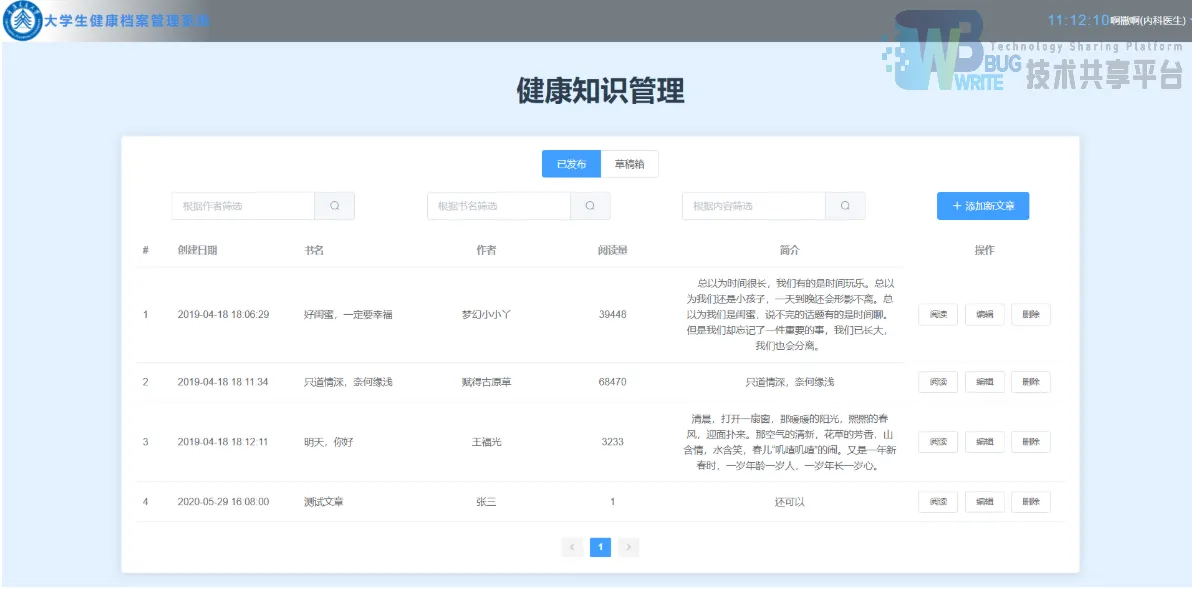Screen dimensions: 1192x589
Task: Delete the 测试文章 article
Action: tap(1031, 502)
